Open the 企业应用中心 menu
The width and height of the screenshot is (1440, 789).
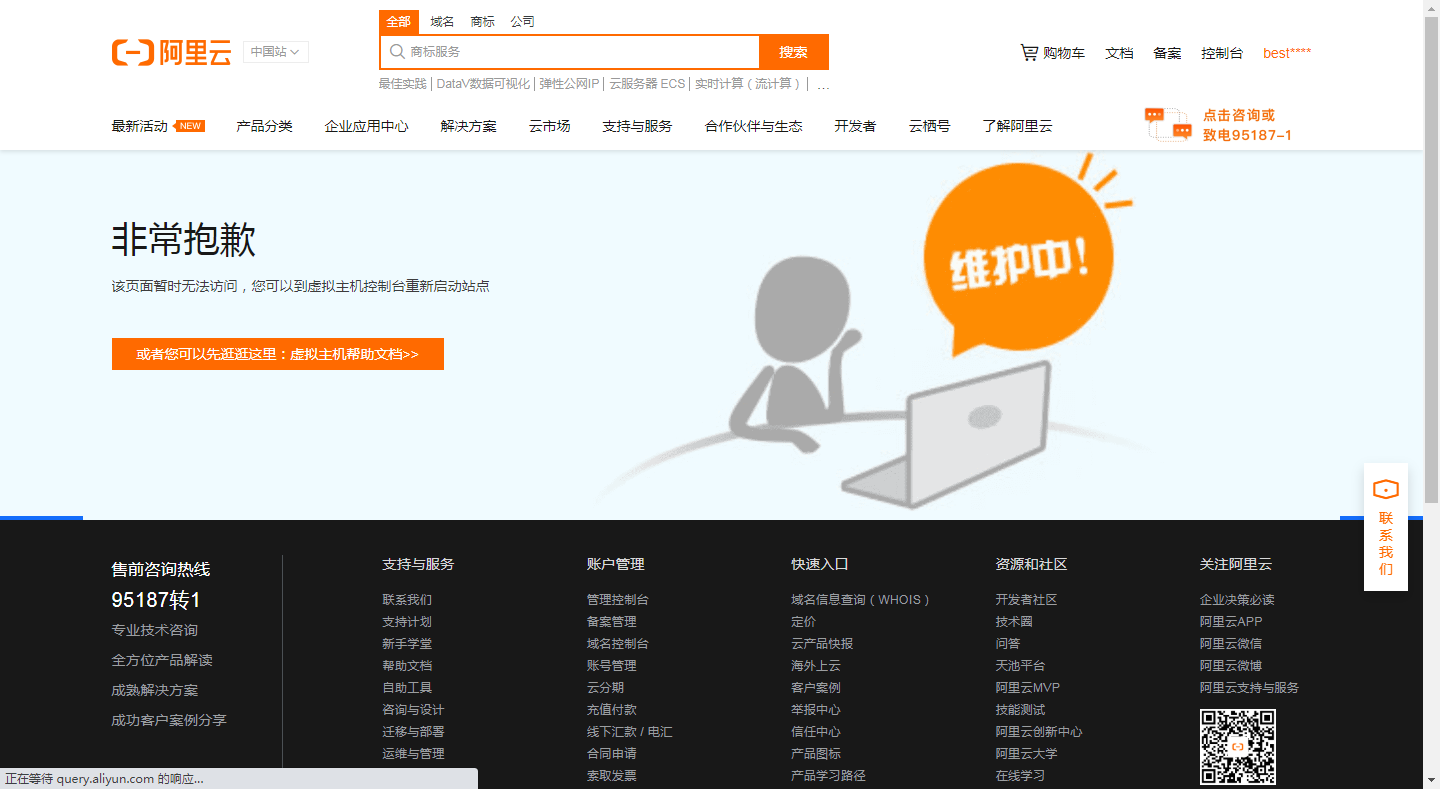point(366,126)
